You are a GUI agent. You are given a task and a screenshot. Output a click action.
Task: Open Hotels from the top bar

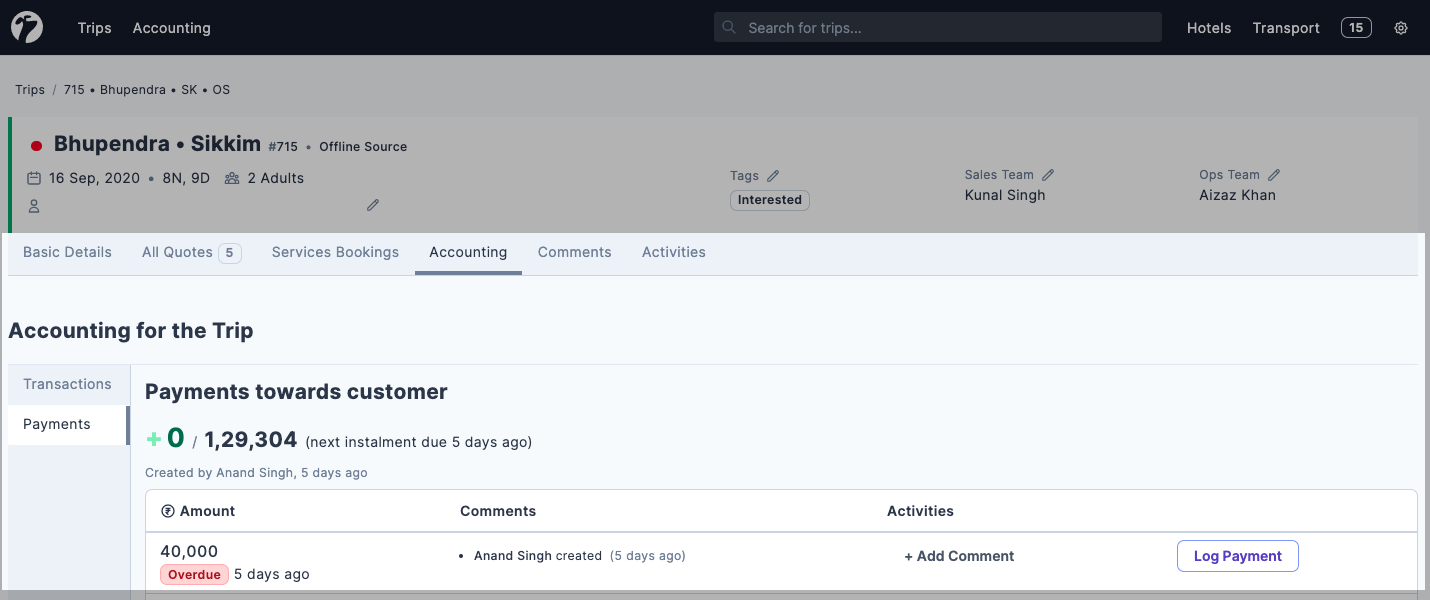pos(1209,27)
